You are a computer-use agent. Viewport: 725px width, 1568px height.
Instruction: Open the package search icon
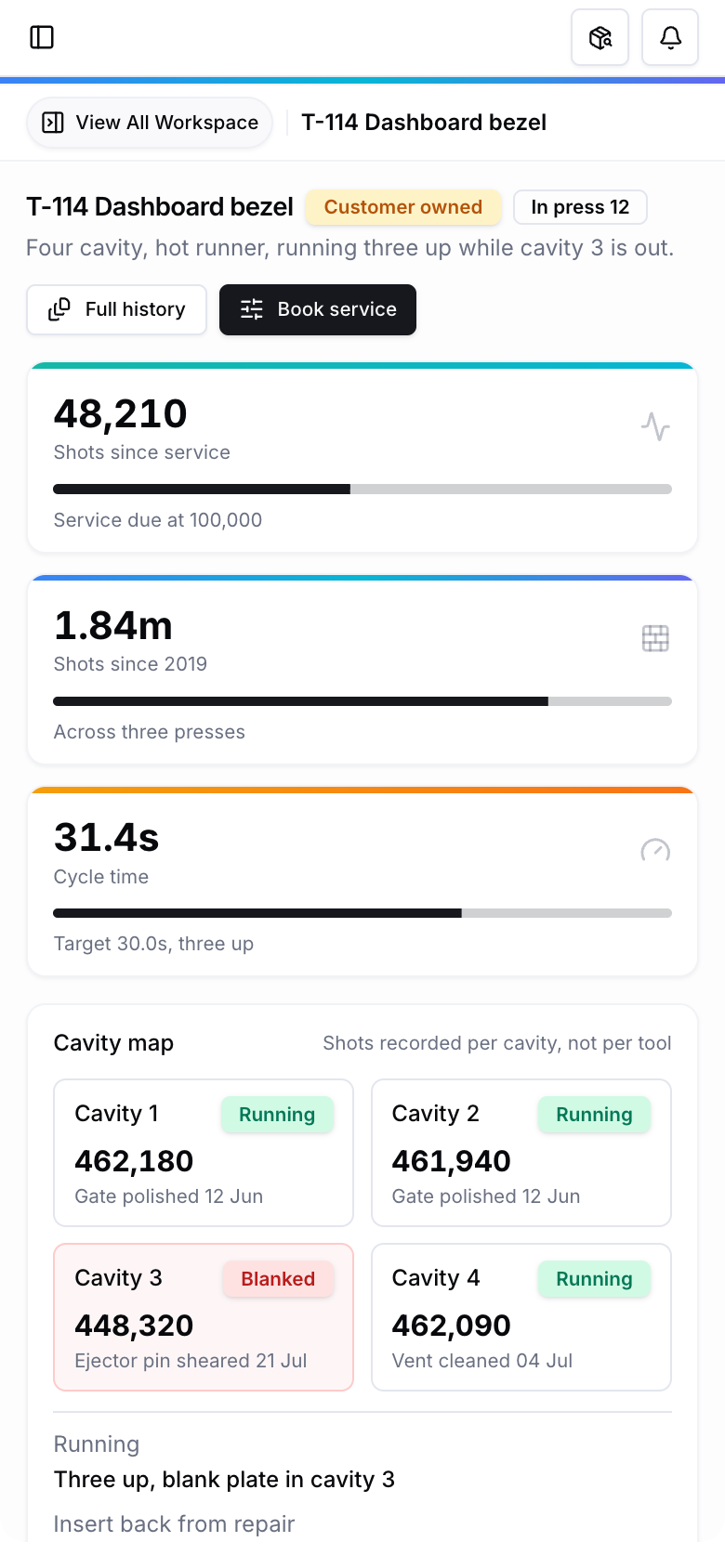[x=600, y=37]
